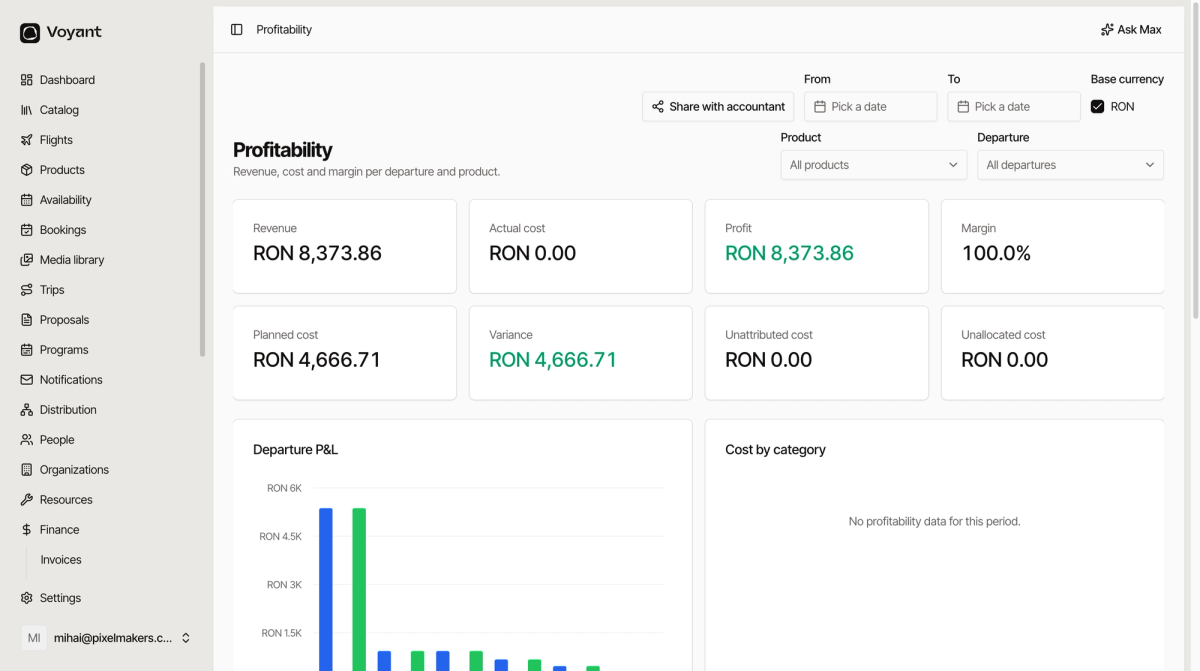Click the calendar icon in From field

point(820,107)
